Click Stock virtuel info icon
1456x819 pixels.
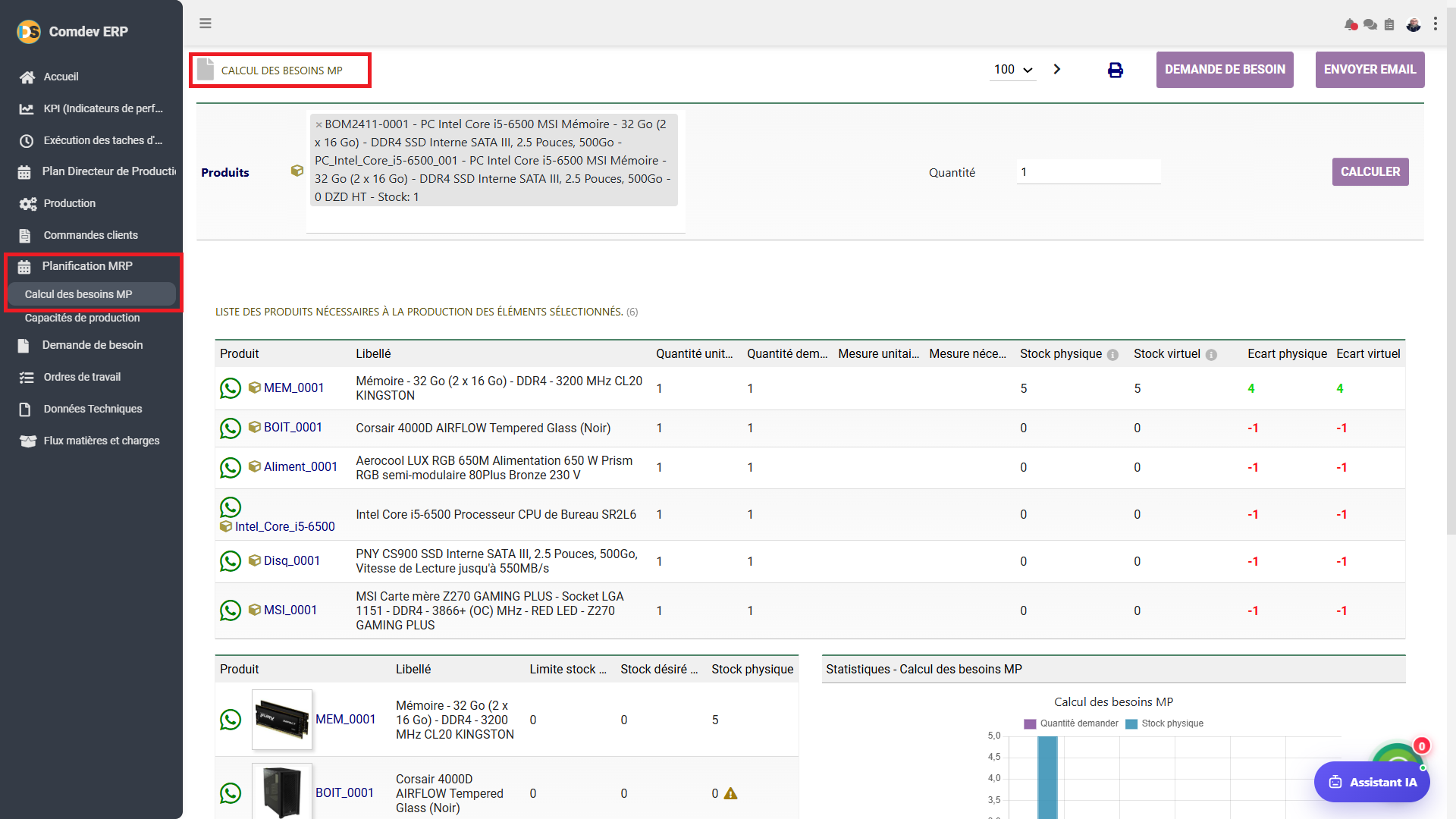click(x=1211, y=355)
